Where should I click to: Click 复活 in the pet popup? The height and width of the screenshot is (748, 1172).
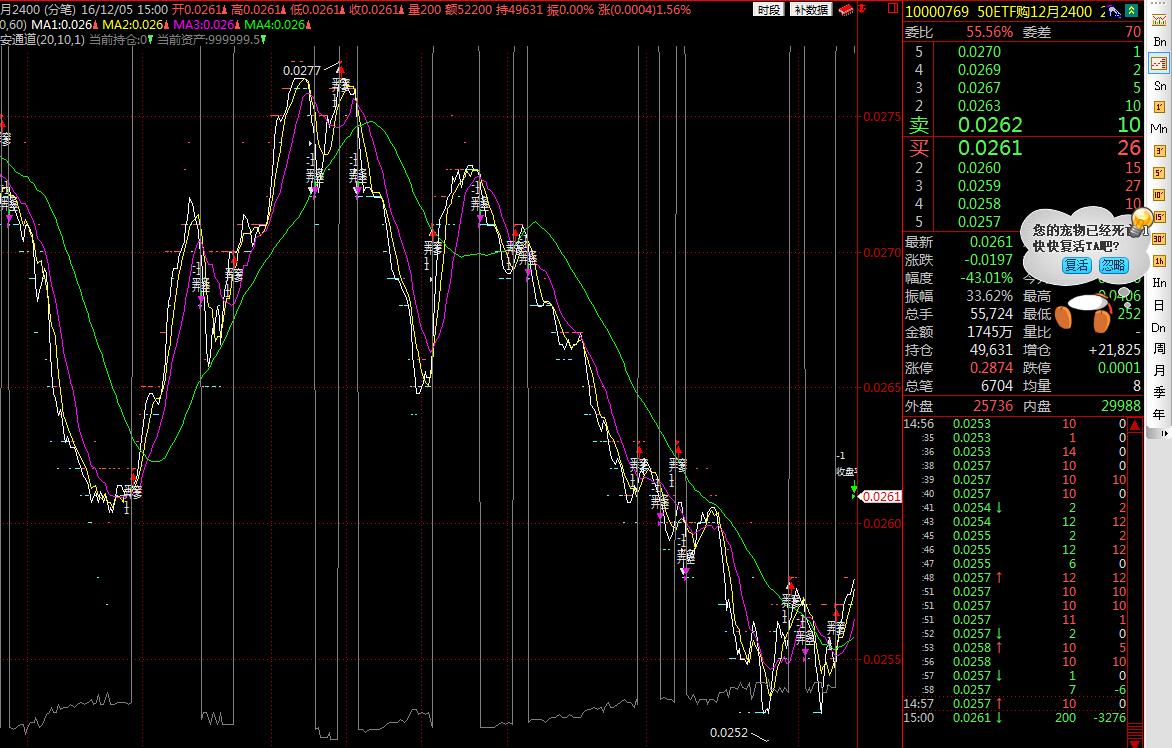click(x=1077, y=265)
